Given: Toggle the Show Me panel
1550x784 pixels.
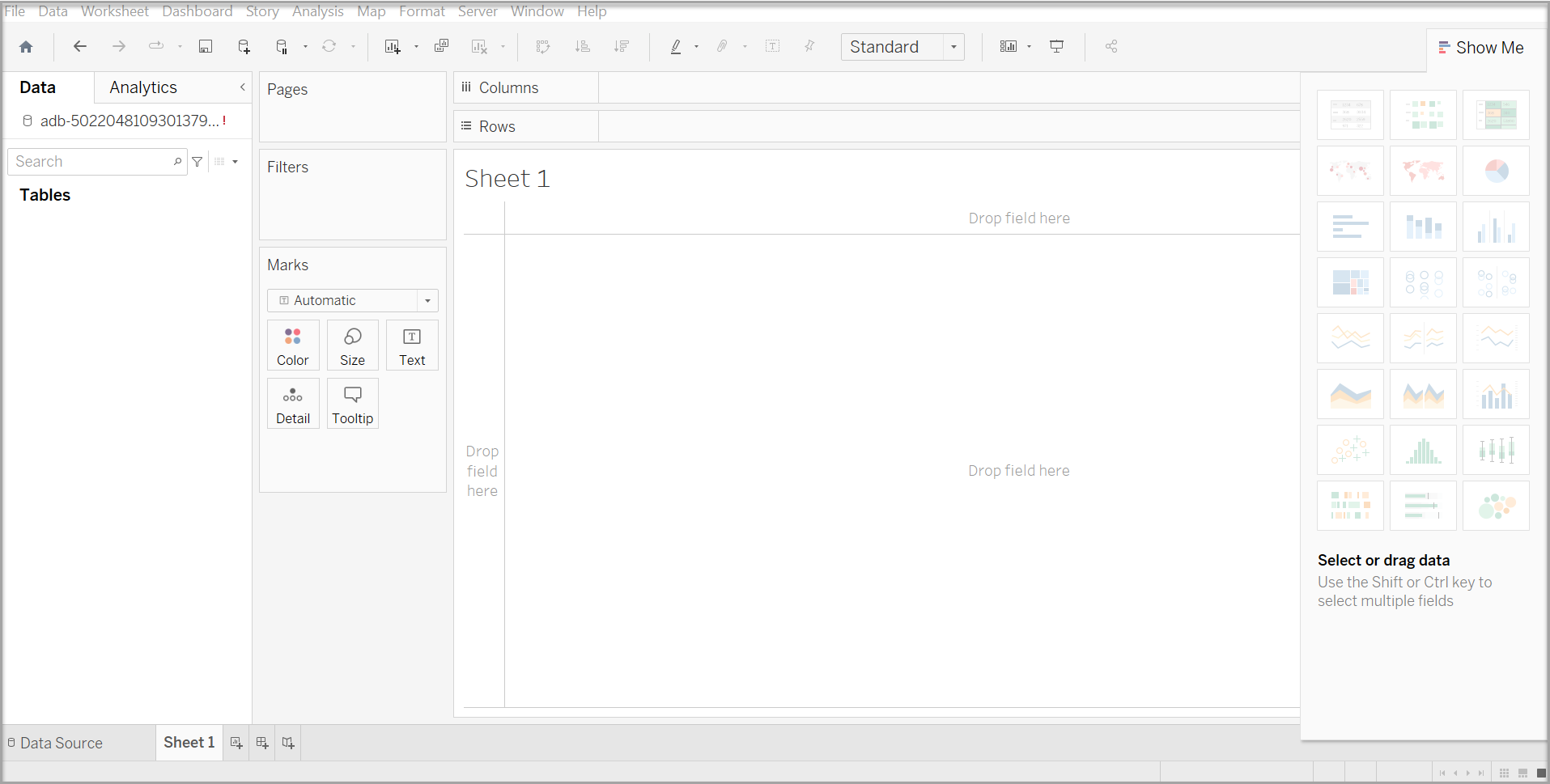Looking at the screenshot, I should [x=1481, y=48].
